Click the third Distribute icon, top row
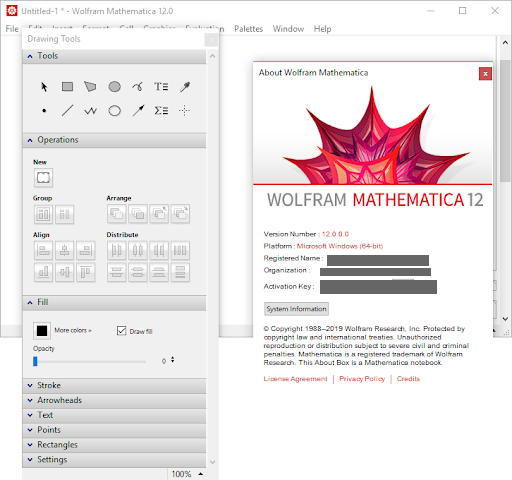 (x=159, y=250)
